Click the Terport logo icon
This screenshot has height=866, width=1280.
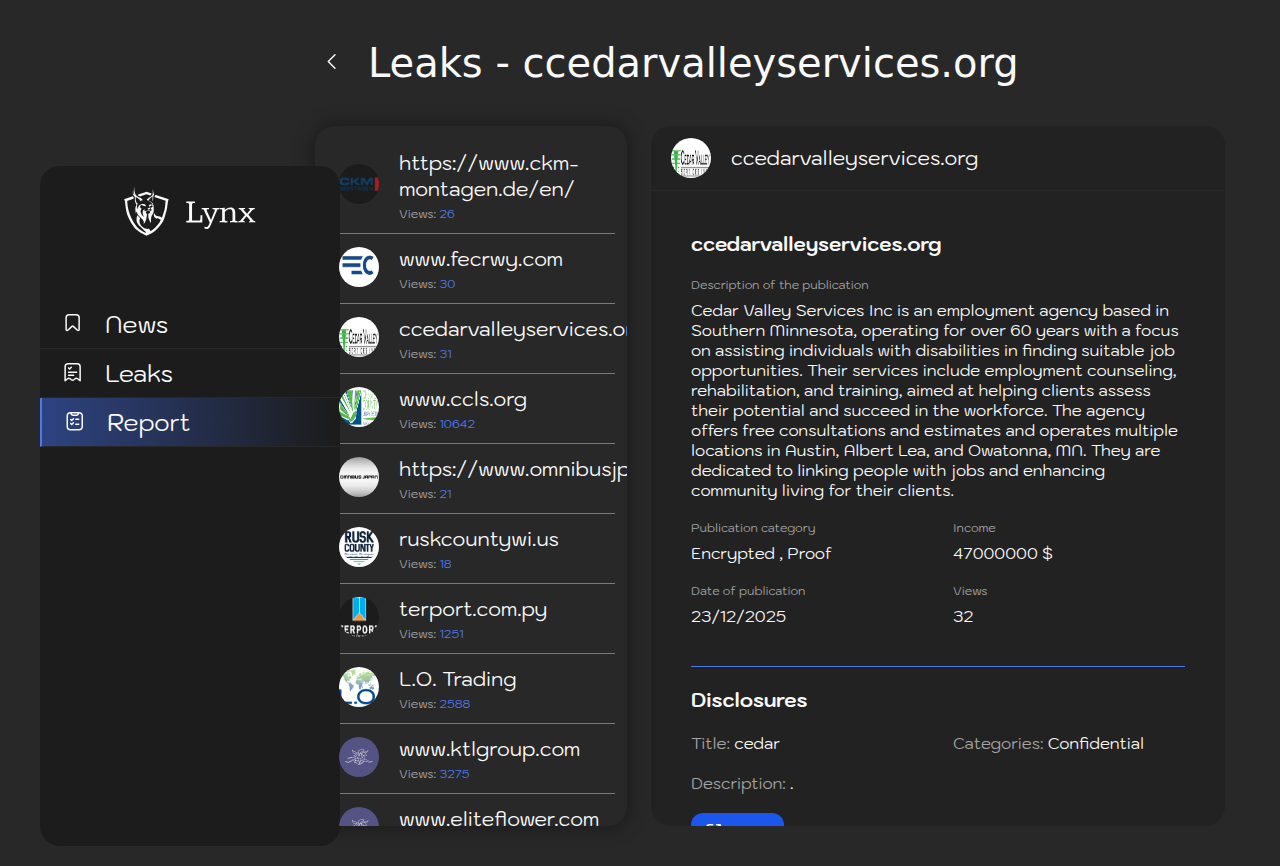pyautogui.click(x=359, y=617)
